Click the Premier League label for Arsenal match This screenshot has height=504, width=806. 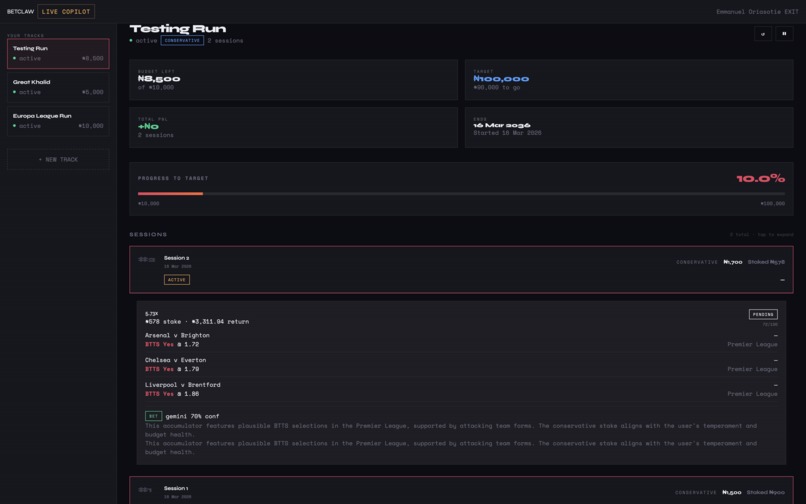752,344
